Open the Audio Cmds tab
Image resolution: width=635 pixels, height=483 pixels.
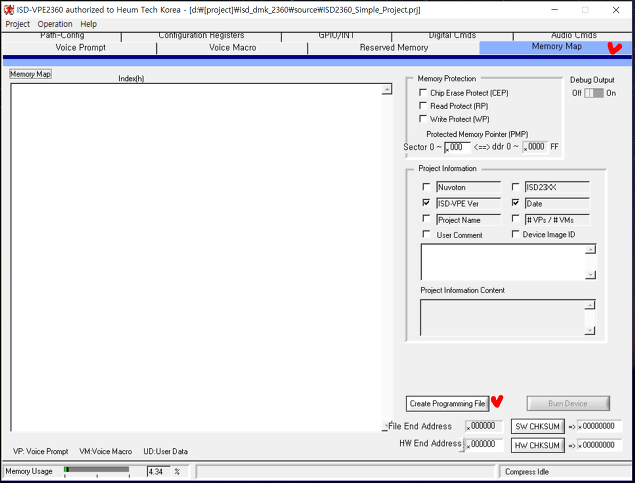tap(573, 36)
